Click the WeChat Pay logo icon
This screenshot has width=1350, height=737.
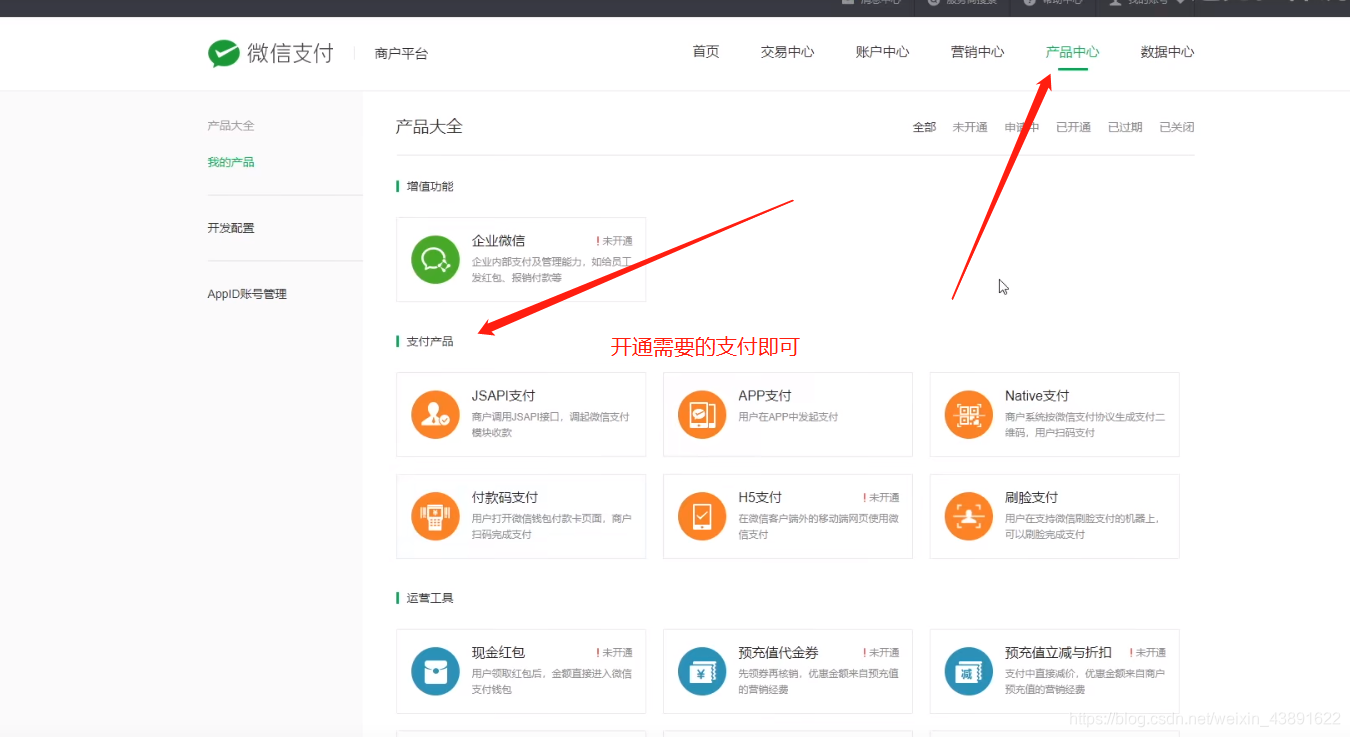(224, 53)
